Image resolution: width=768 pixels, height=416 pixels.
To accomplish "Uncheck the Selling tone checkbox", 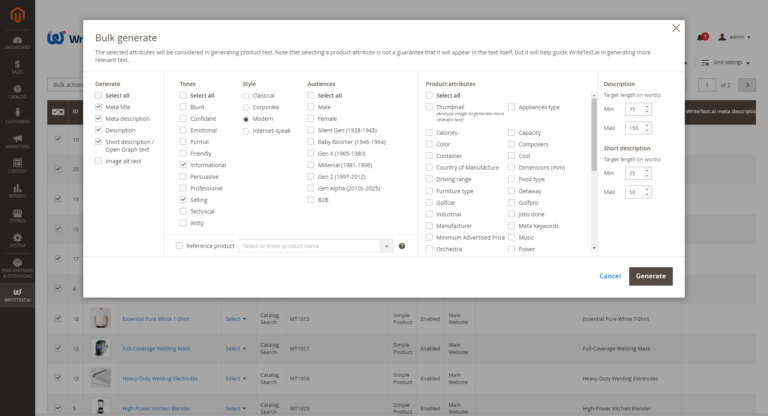I will point(183,200).
